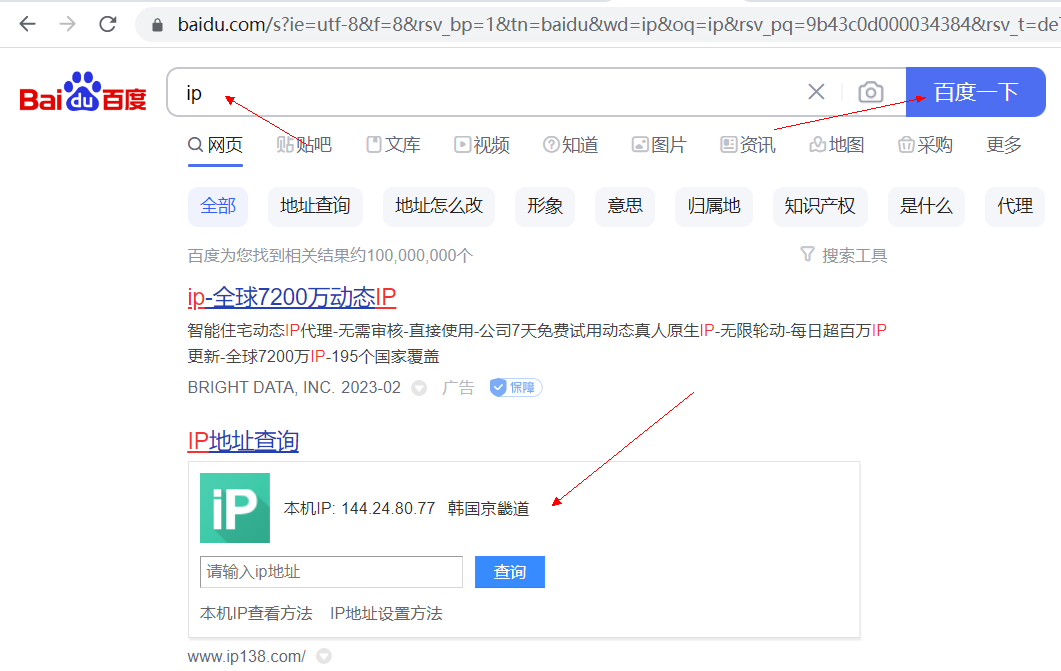Image resolution: width=1061 pixels, height=671 pixels.
Task: Switch to the 视频 tab
Action: [482, 145]
